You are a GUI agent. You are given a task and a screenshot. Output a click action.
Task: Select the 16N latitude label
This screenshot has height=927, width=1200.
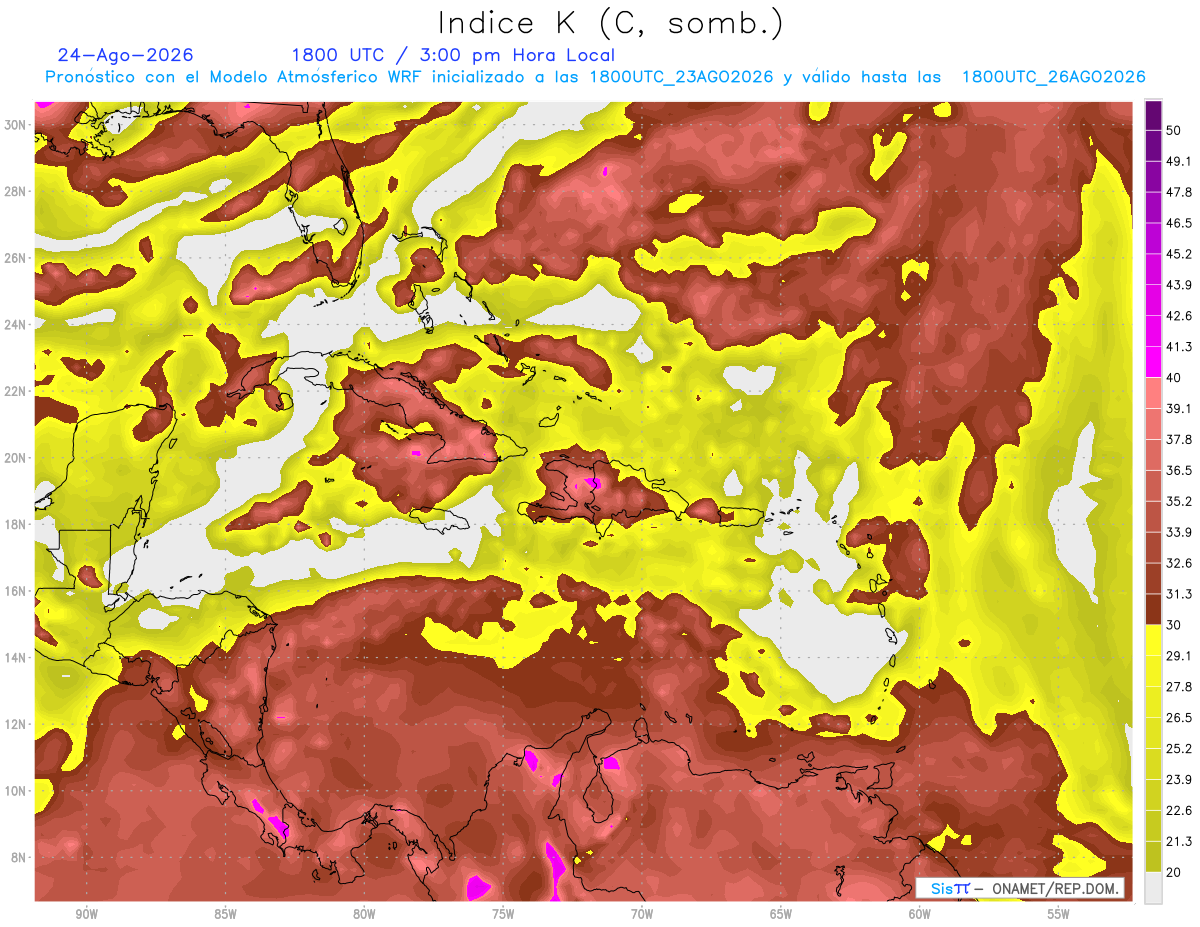17,591
